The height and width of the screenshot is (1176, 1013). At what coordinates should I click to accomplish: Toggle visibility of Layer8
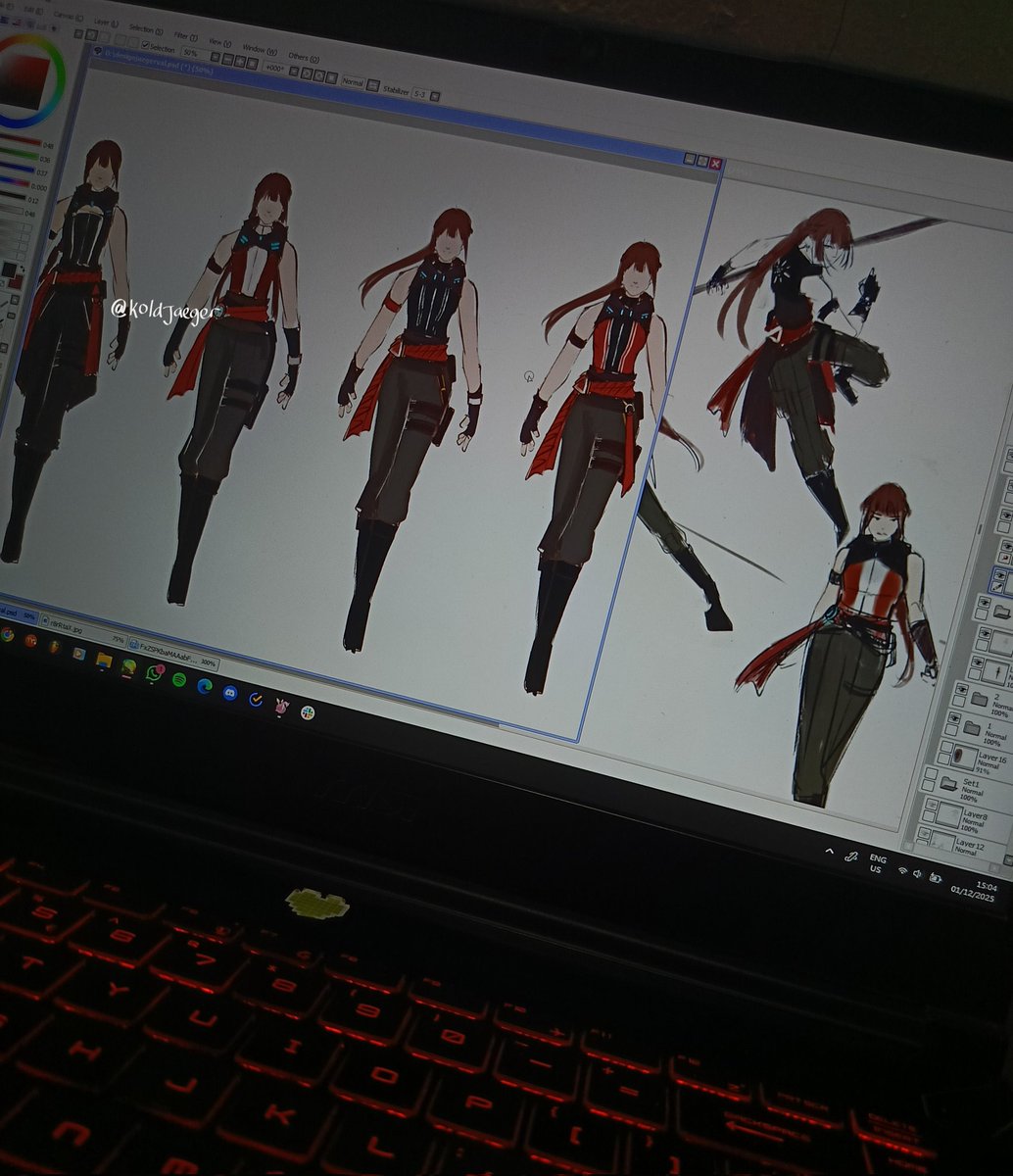click(932, 805)
